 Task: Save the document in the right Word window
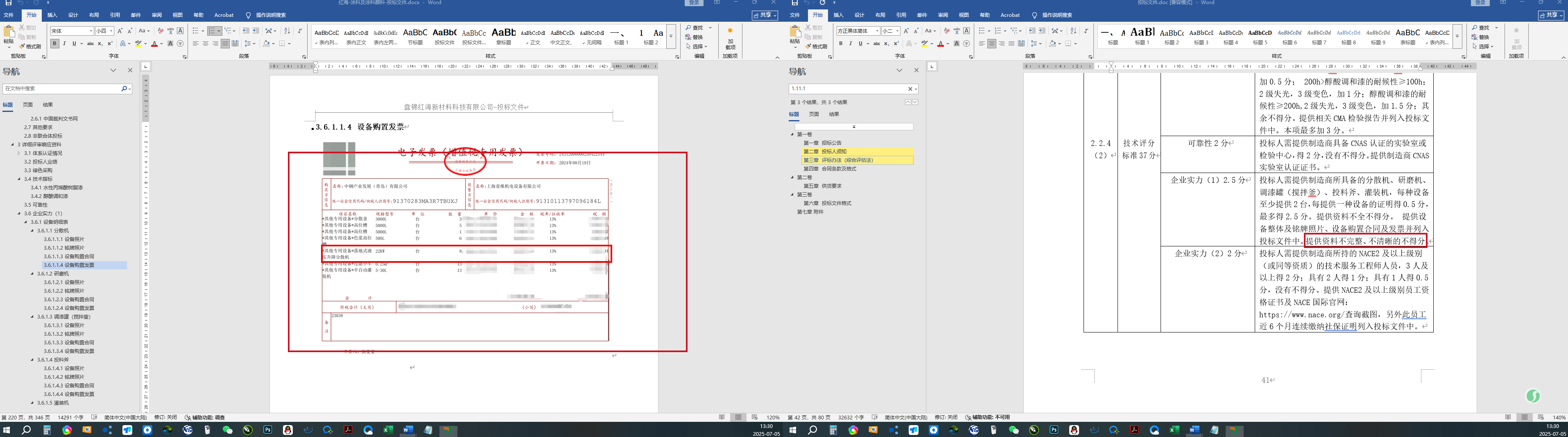click(x=794, y=3)
